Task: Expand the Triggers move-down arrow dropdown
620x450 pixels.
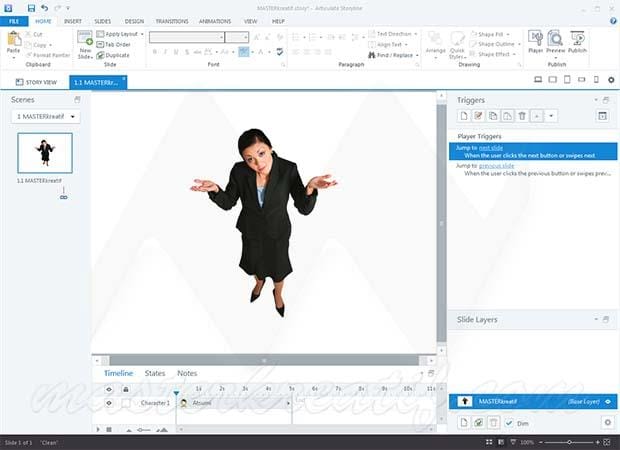Action: click(x=551, y=116)
